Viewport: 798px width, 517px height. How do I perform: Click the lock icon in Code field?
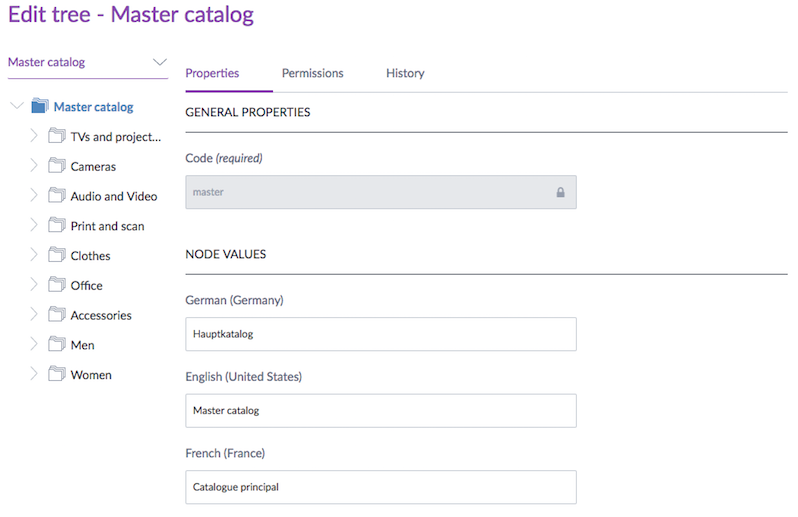click(560, 192)
